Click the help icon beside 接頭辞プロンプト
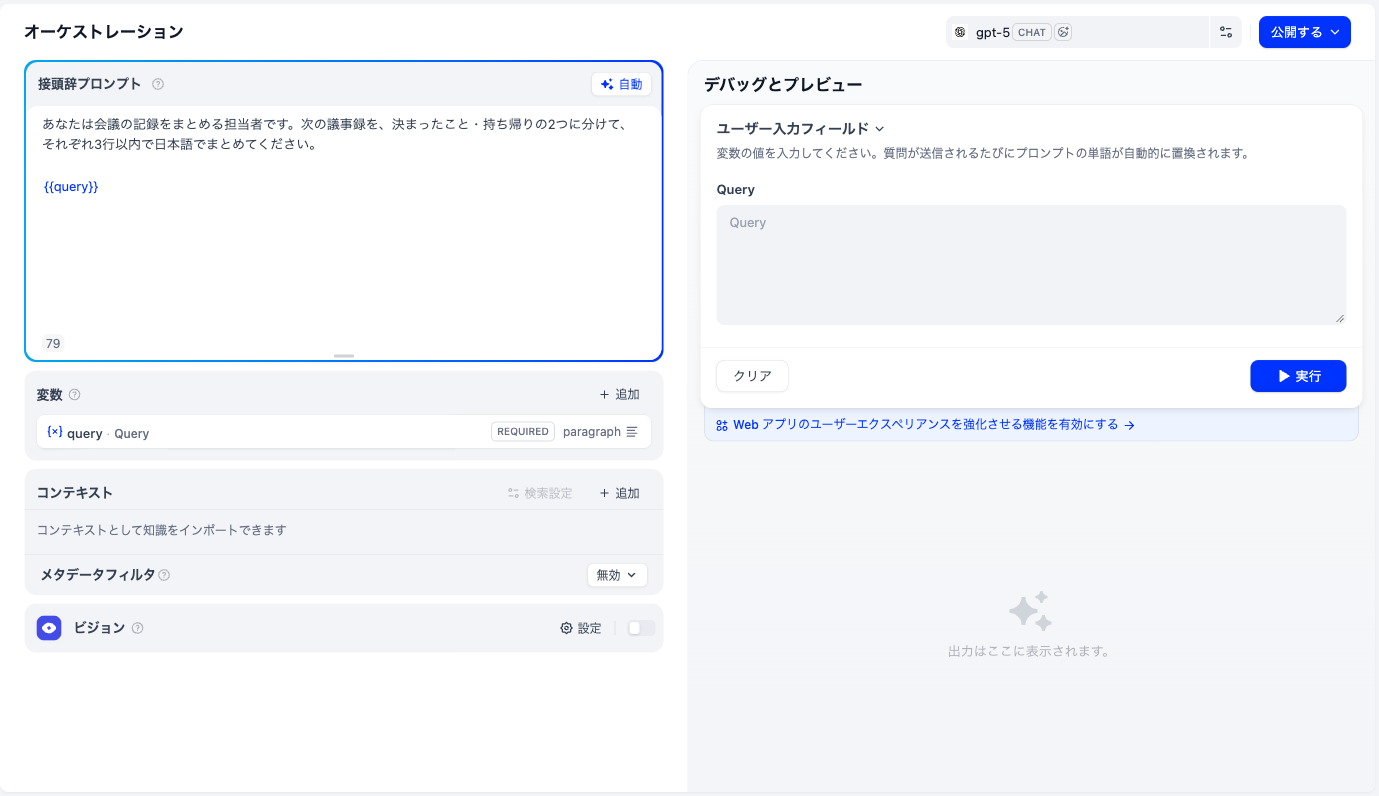Viewport: 1379px width, 796px height. click(x=158, y=84)
